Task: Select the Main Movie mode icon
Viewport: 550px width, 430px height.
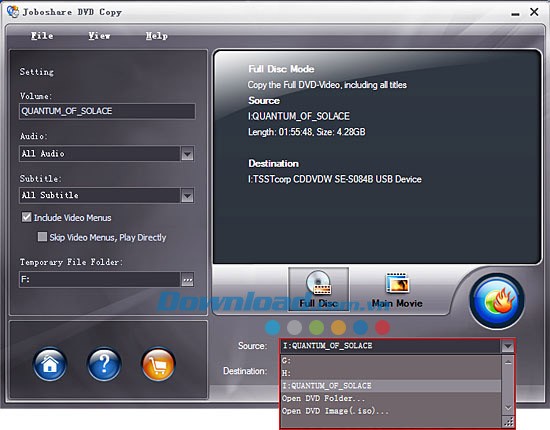Action: [397, 290]
